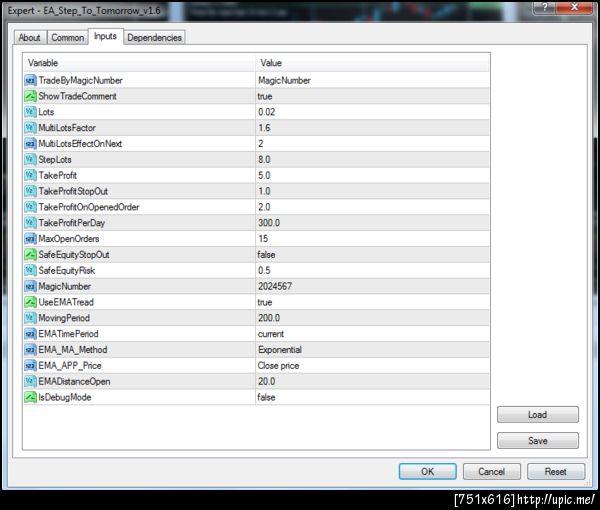
Task: Select the EMADistanceOpen variable name
Action: point(74,381)
